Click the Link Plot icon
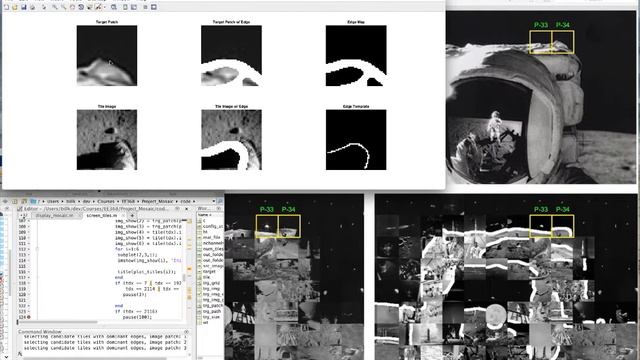This screenshot has height=360, width=640. (113, 7)
